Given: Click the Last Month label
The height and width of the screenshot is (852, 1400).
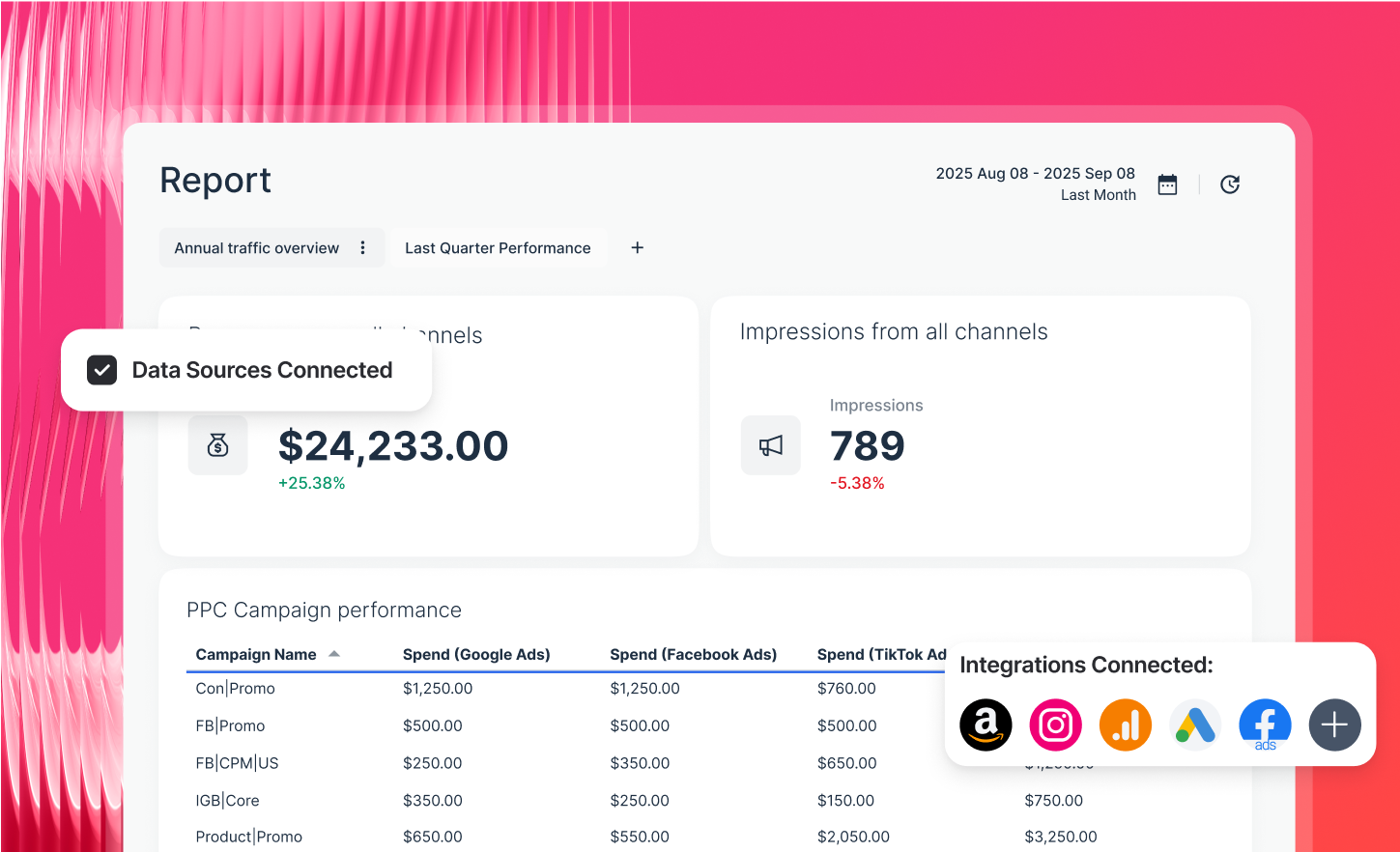Looking at the screenshot, I should tap(1098, 194).
